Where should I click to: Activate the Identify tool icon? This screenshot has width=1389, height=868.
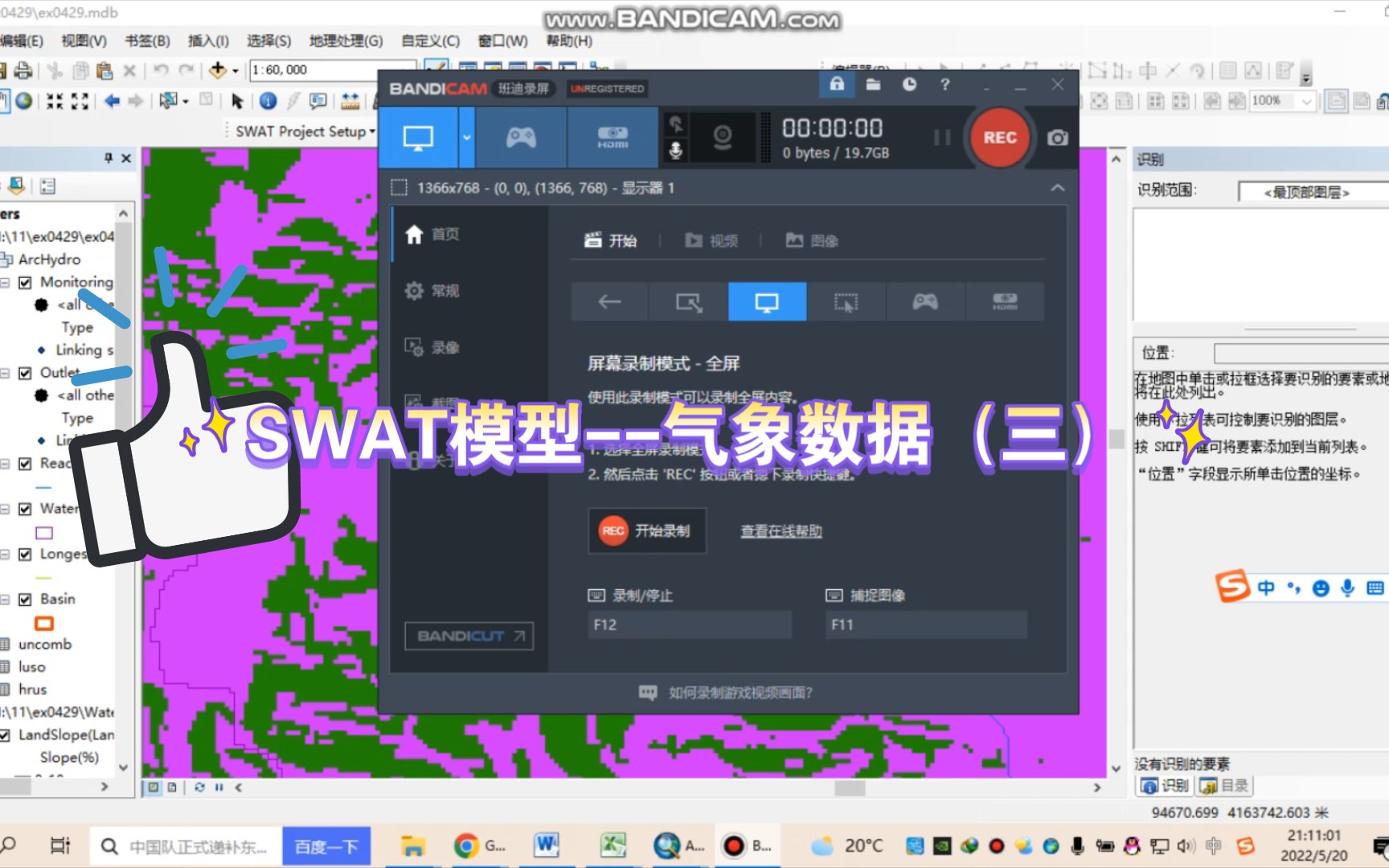coord(268,100)
